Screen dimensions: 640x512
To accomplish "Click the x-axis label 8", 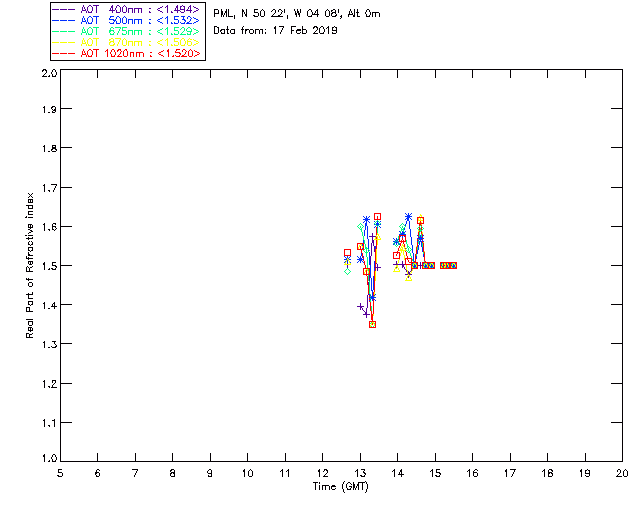I will (x=173, y=473).
